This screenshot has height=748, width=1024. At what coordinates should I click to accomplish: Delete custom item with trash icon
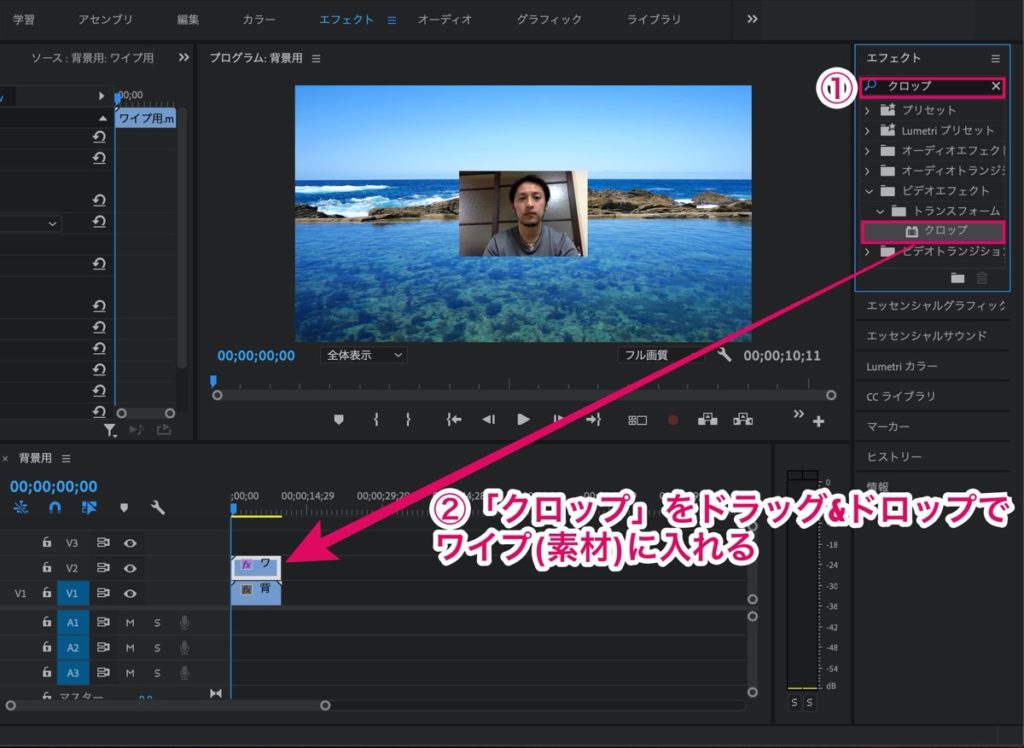point(982,278)
